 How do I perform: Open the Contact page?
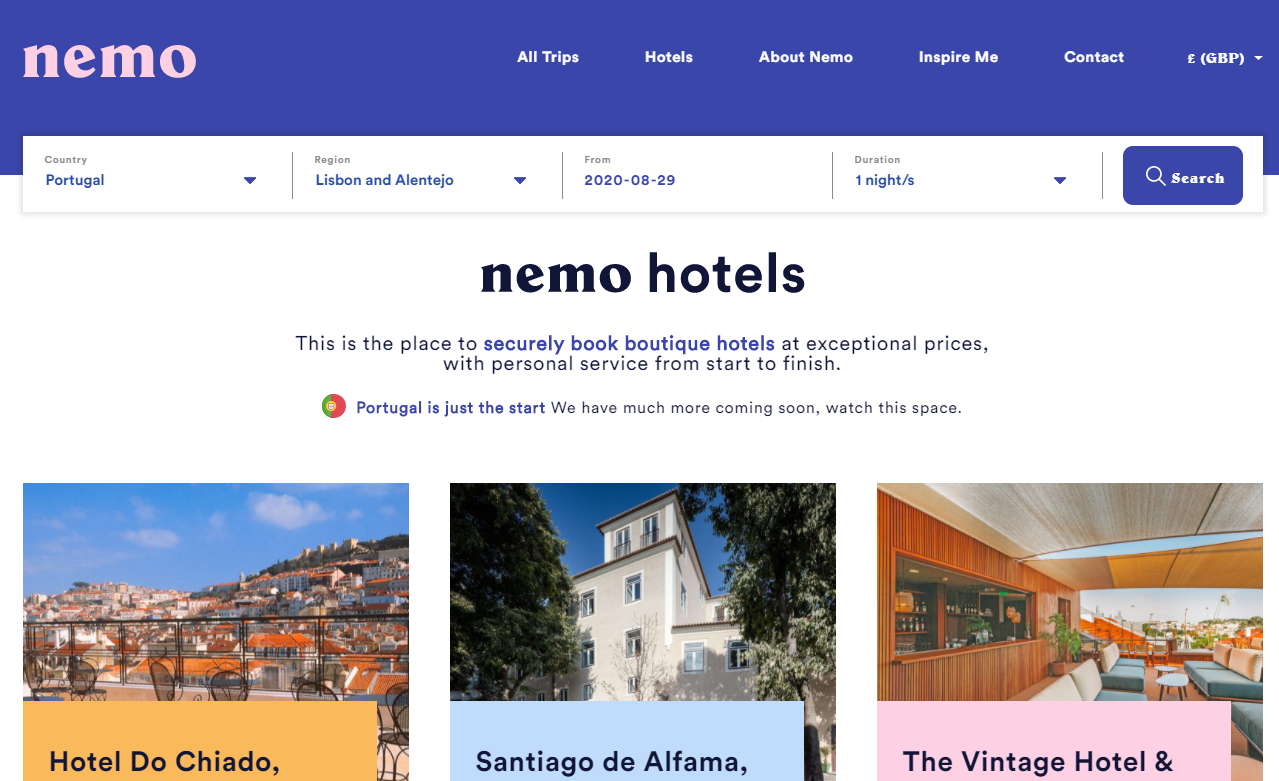pyautogui.click(x=1094, y=57)
